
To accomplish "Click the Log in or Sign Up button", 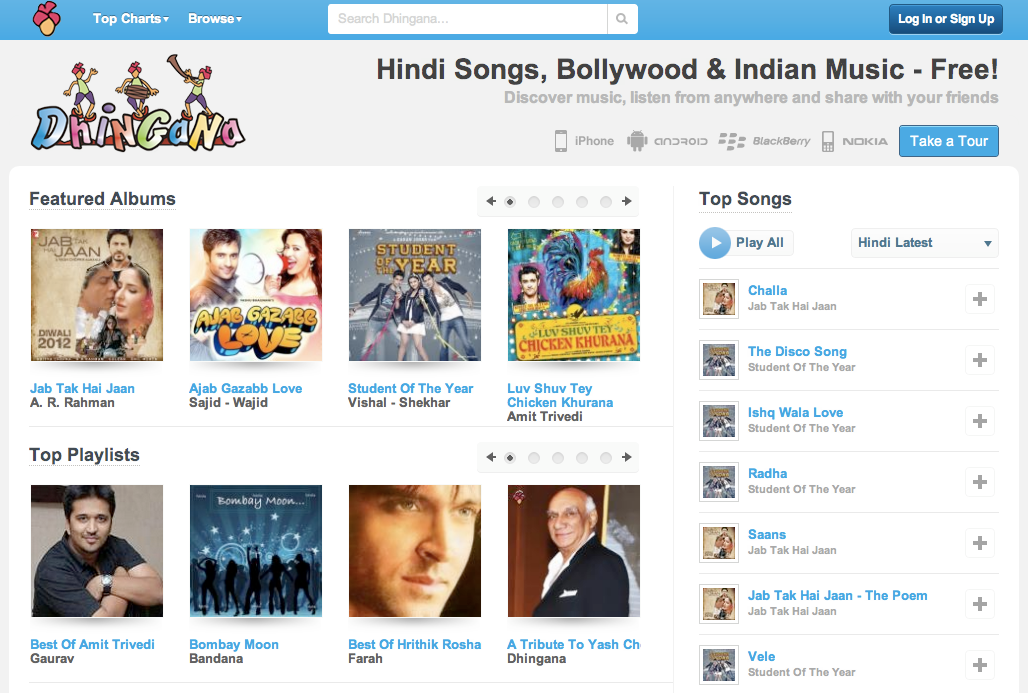I will [945, 19].
